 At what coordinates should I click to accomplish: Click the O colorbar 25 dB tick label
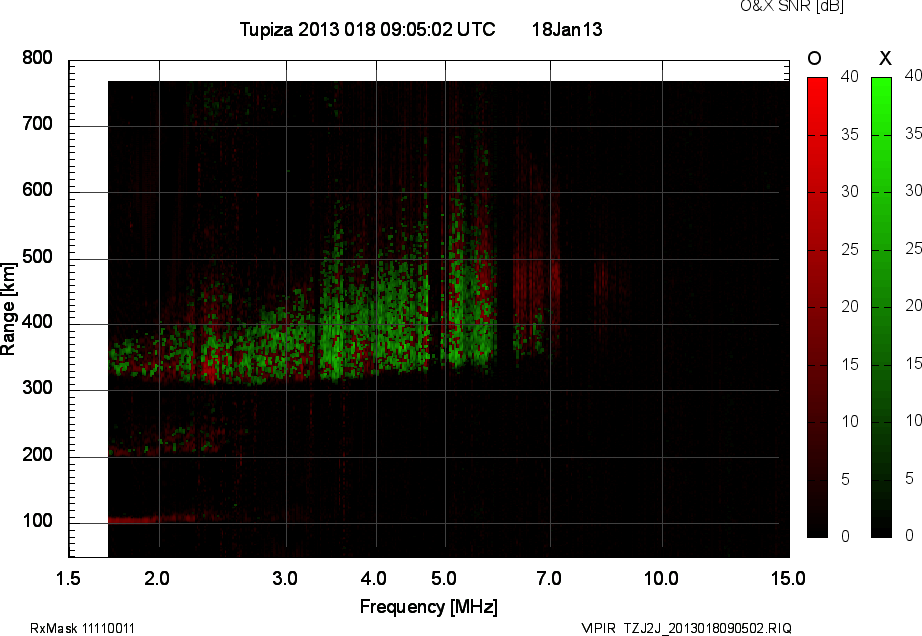(850, 250)
